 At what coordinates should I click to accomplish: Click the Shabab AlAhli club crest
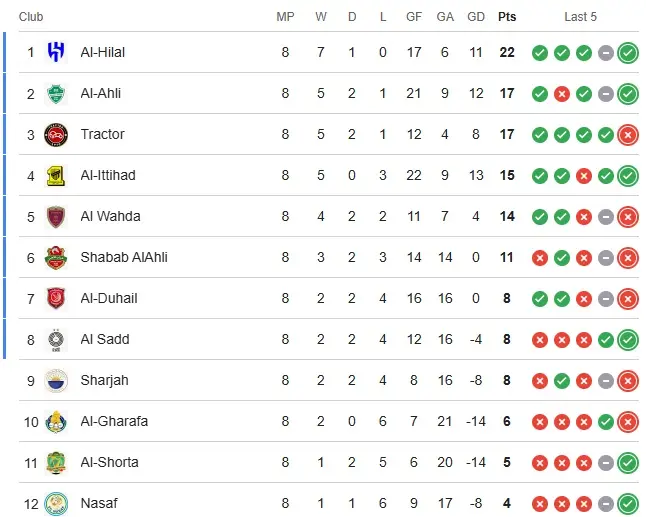(x=56, y=257)
